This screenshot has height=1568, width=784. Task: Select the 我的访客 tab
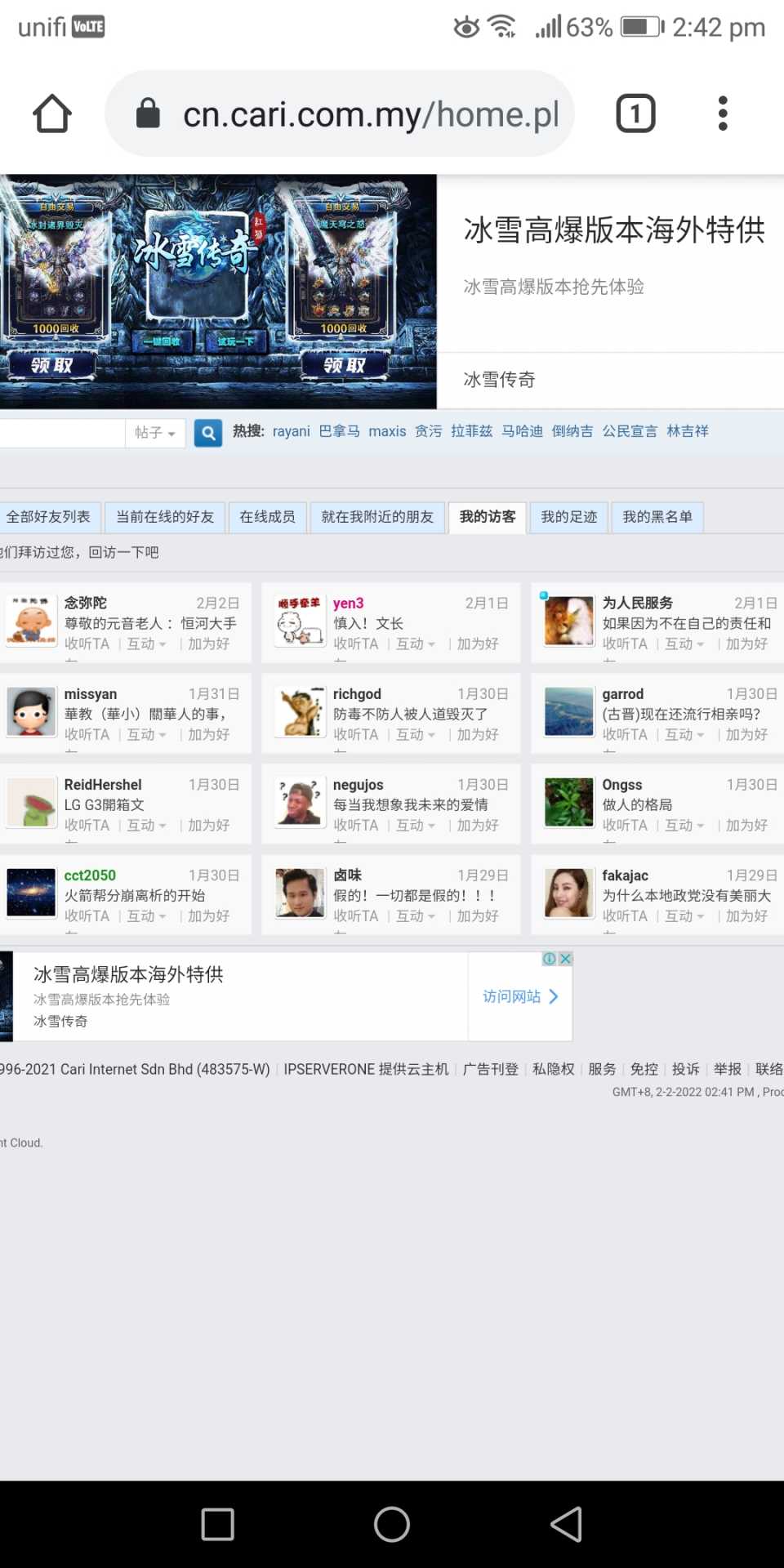[x=488, y=517]
